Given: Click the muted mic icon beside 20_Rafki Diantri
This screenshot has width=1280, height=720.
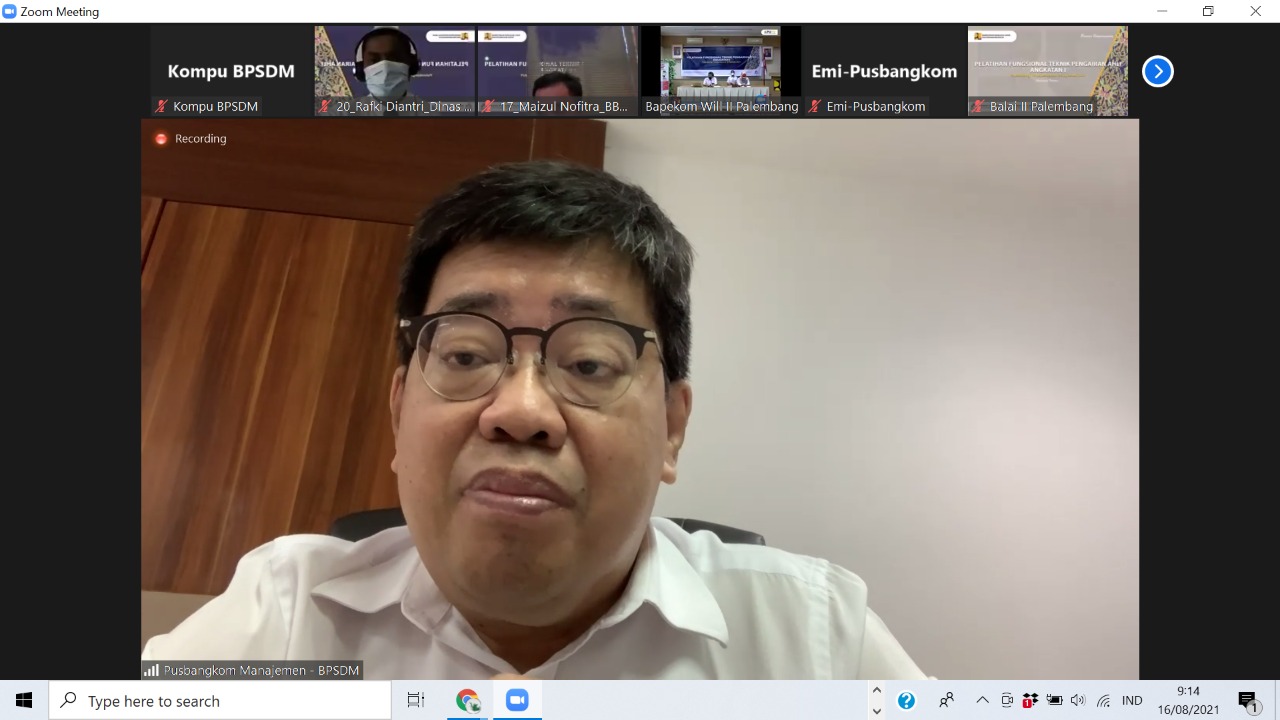Looking at the screenshot, I should click(x=325, y=106).
